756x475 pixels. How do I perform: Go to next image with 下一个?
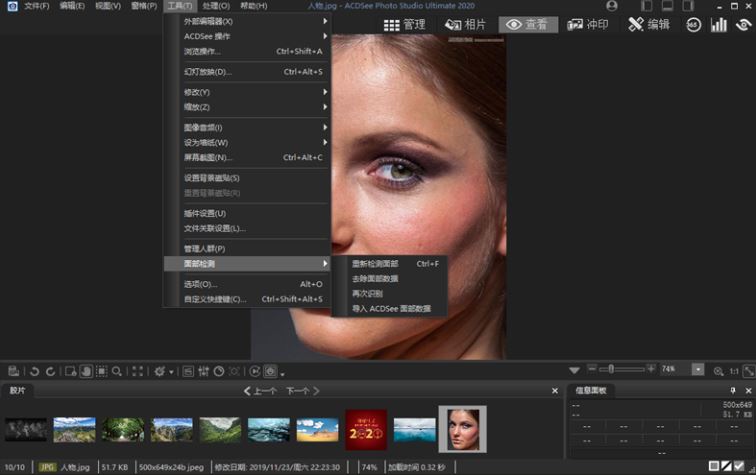(302, 391)
